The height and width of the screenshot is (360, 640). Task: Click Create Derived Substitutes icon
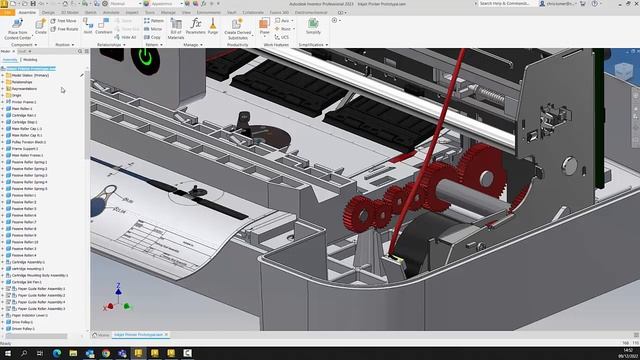237,24
